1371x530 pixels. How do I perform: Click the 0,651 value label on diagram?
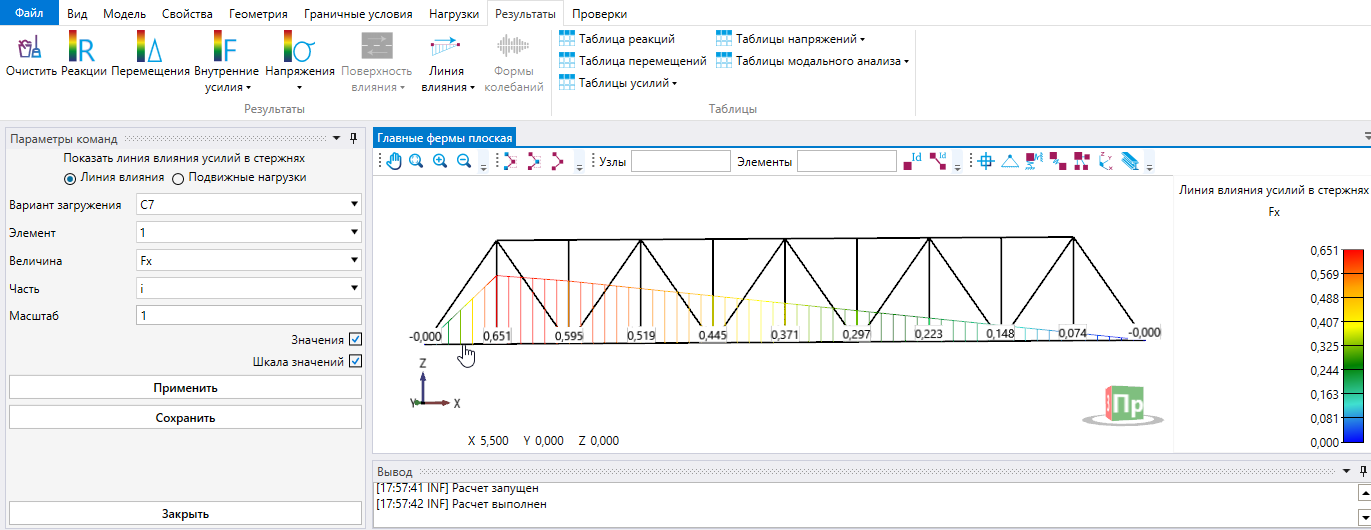[497, 336]
